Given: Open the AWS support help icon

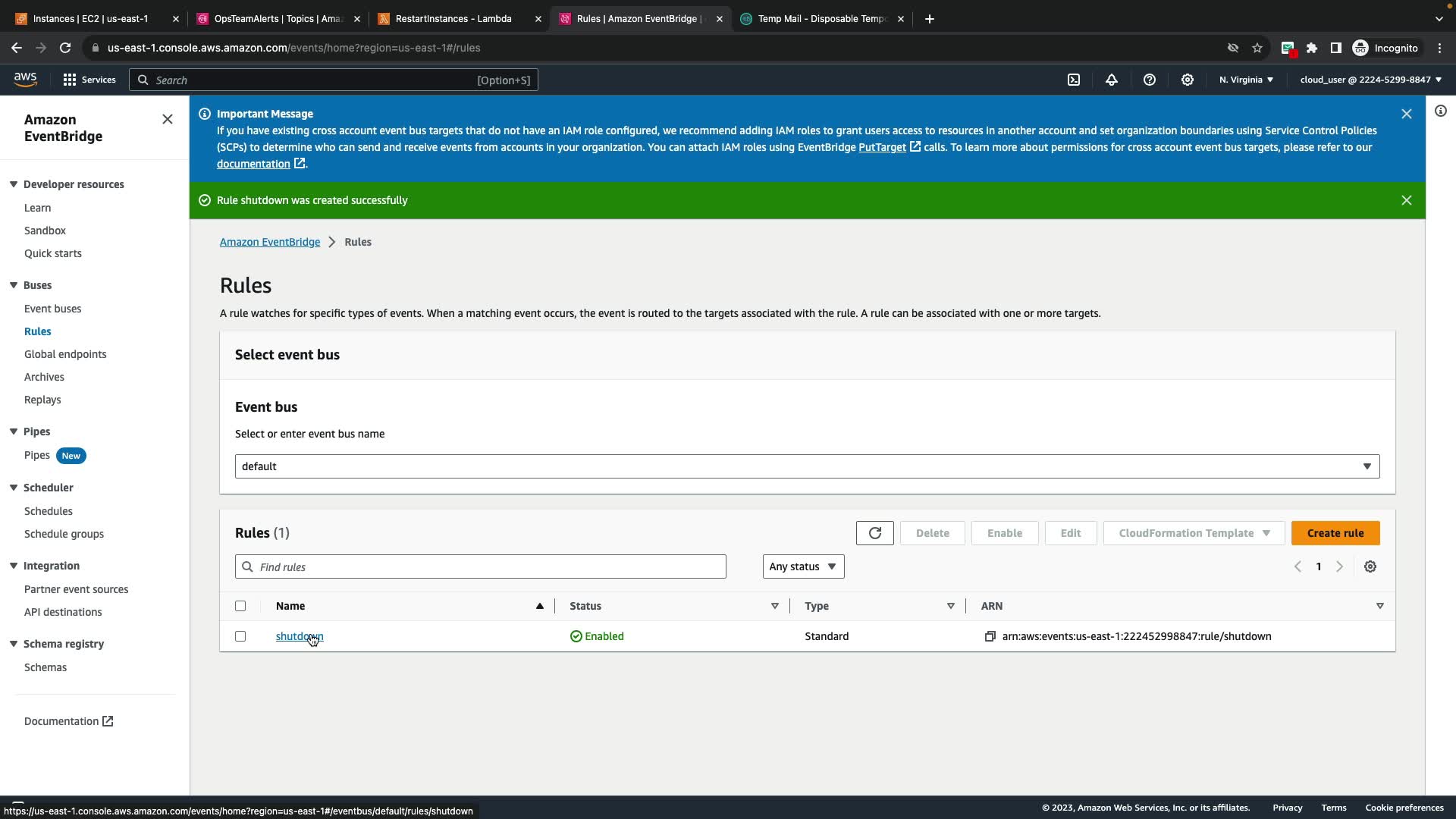Looking at the screenshot, I should click(1150, 80).
